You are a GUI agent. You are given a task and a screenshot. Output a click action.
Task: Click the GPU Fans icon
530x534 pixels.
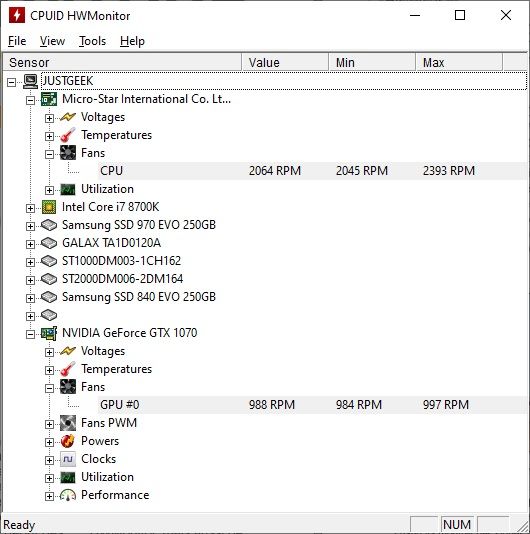pyautogui.click(x=68, y=387)
